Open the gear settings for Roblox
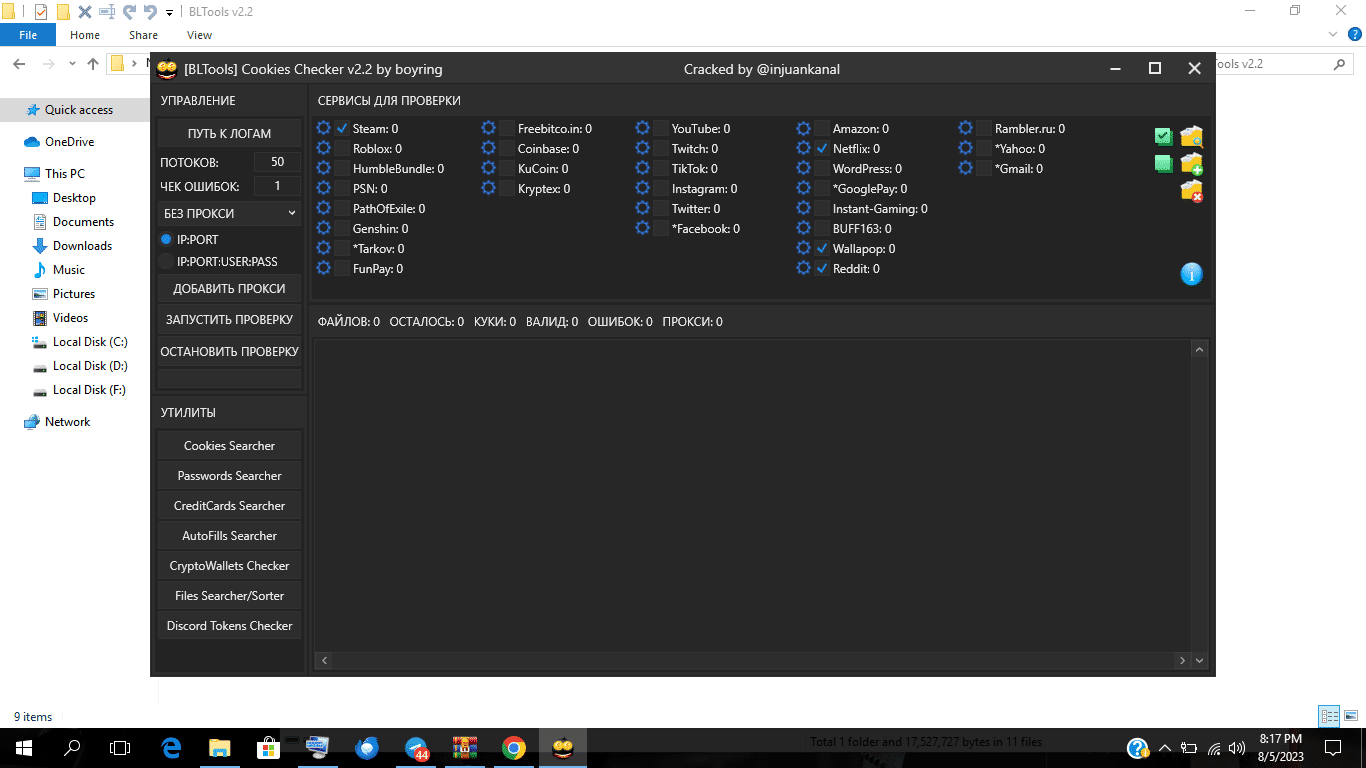The image size is (1366, 768). [x=323, y=148]
